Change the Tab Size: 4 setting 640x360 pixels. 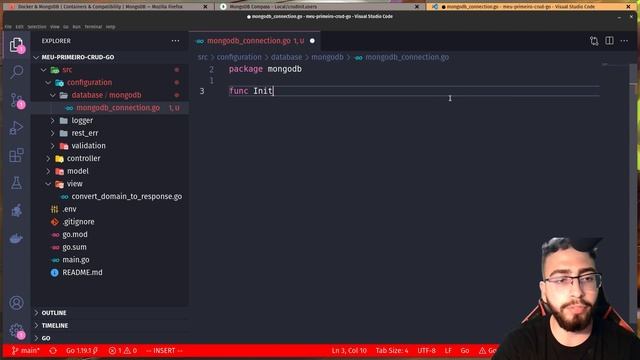391,351
